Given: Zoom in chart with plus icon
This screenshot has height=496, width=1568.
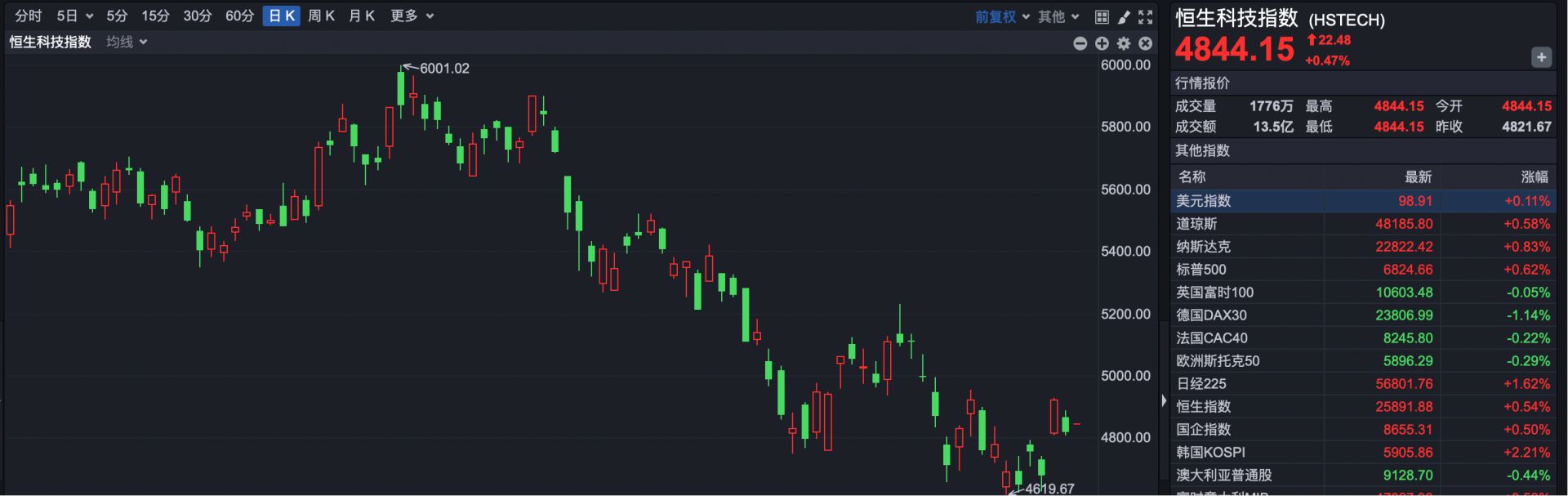Looking at the screenshot, I should coord(1102,43).
